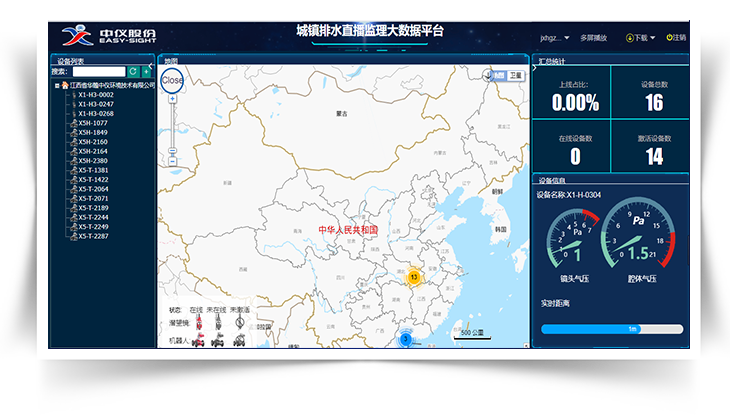Switch map to standard map view (地图)
This screenshot has width=730, height=415.
point(499,75)
